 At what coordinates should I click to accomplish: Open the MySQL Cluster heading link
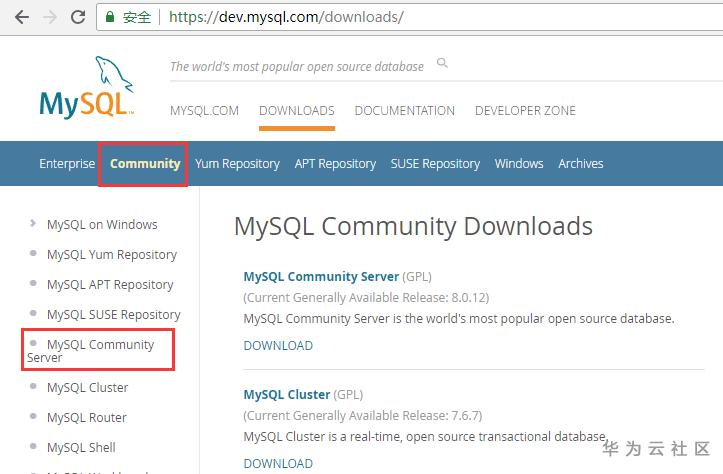click(287, 395)
